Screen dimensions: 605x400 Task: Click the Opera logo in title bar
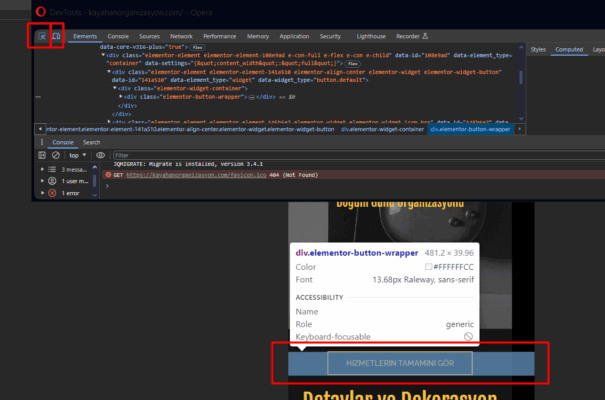pyautogui.click(x=40, y=9)
